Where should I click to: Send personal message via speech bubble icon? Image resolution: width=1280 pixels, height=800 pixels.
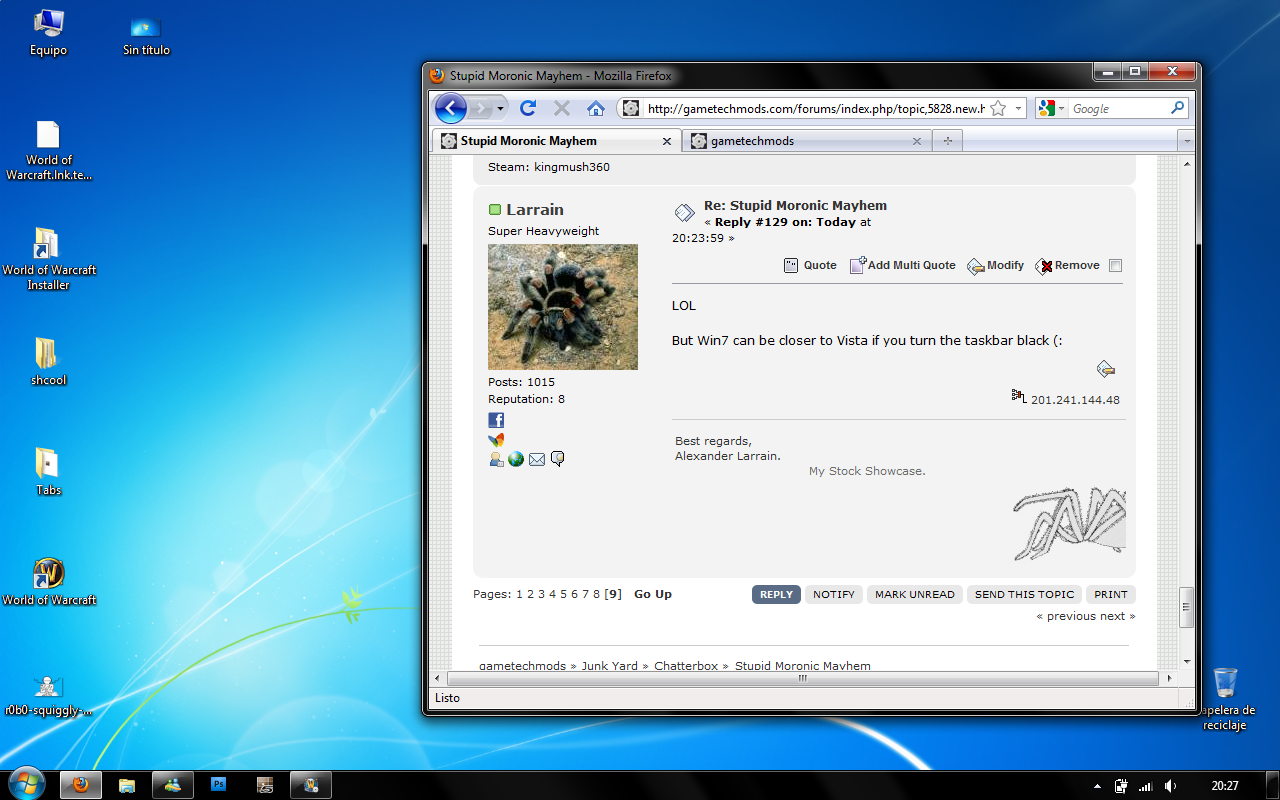click(558, 459)
